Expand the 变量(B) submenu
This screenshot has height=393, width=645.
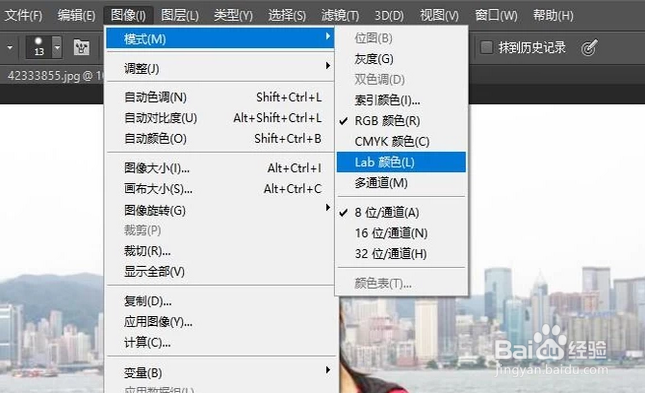[x=220, y=372]
